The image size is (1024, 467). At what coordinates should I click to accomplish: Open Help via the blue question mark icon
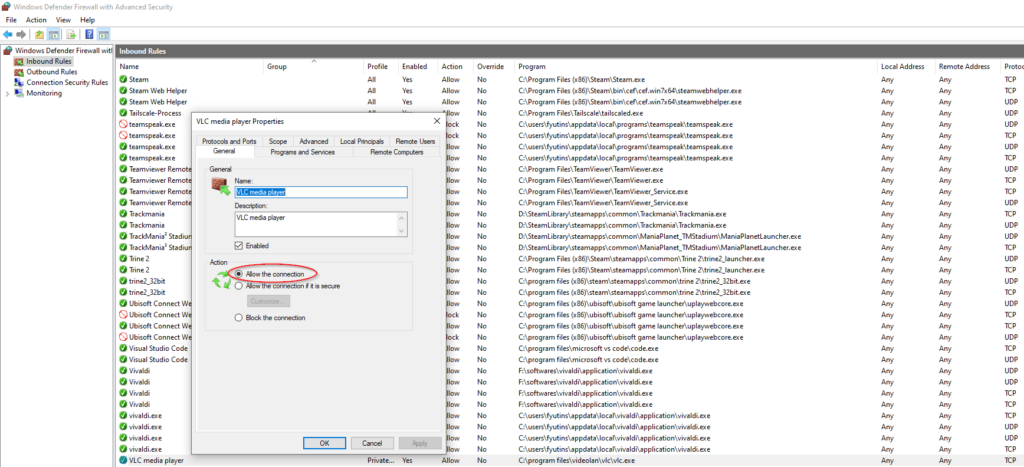(88, 34)
